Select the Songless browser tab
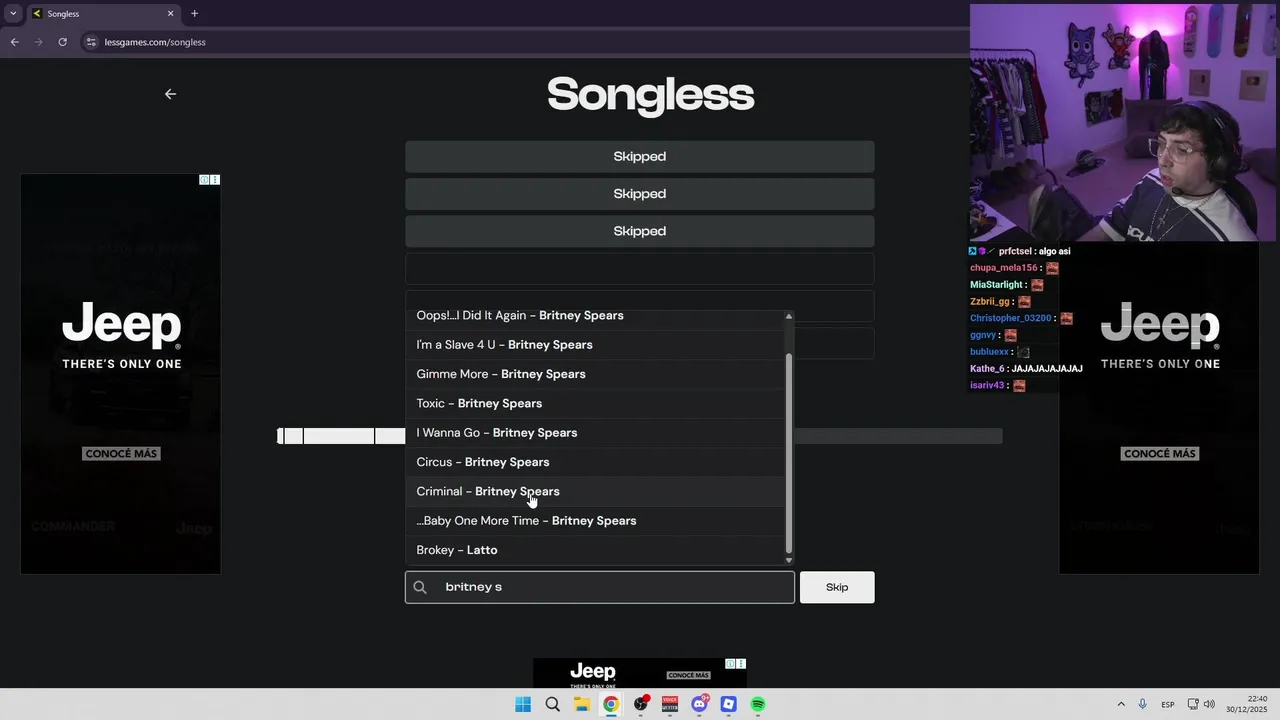The image size is (1280, 720). pyautogui.click(x=103, y=14)
